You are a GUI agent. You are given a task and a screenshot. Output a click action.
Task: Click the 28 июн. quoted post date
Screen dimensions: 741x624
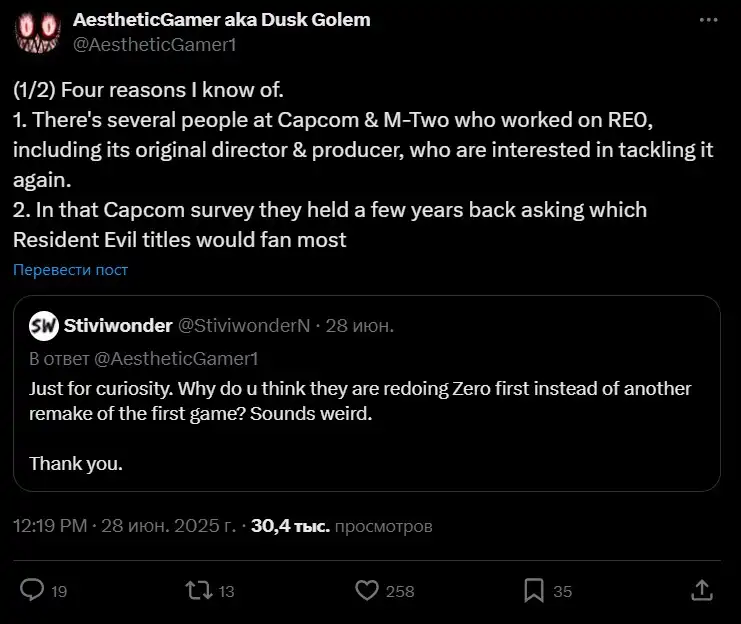coord(360,325)
